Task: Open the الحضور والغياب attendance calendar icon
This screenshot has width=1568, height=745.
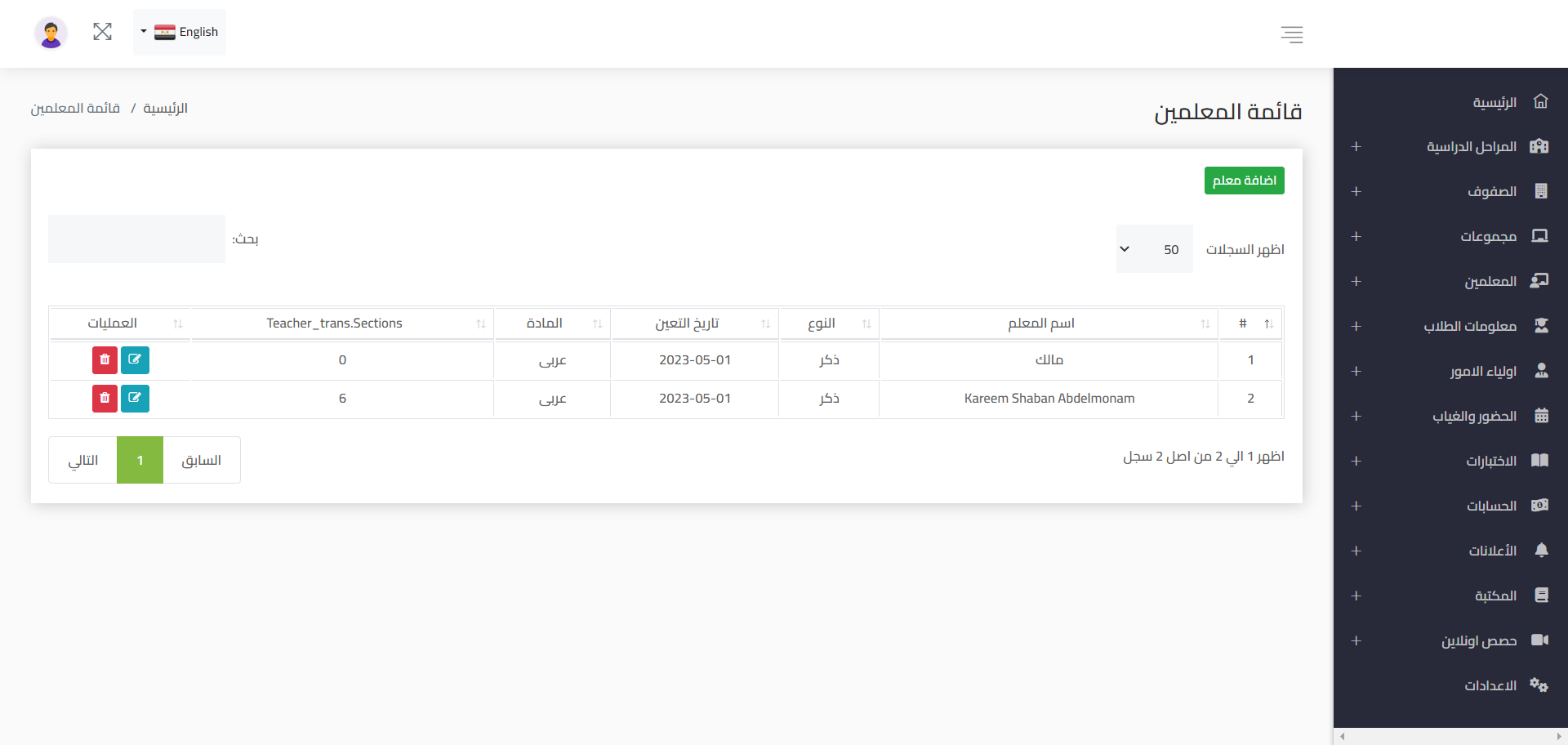Action: pos(1542,415)
